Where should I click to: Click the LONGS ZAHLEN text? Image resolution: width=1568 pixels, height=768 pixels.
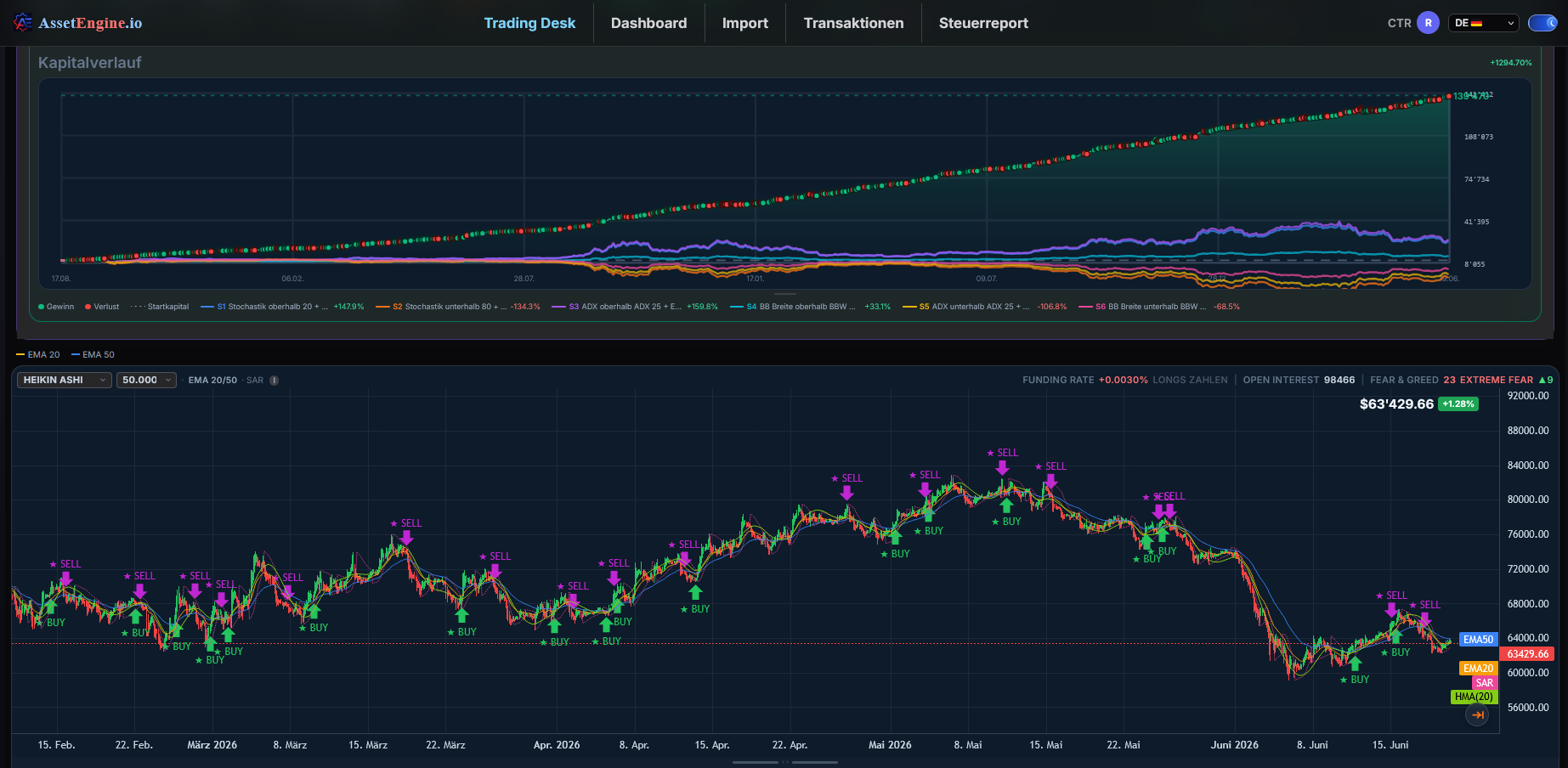click(1190, 381)
